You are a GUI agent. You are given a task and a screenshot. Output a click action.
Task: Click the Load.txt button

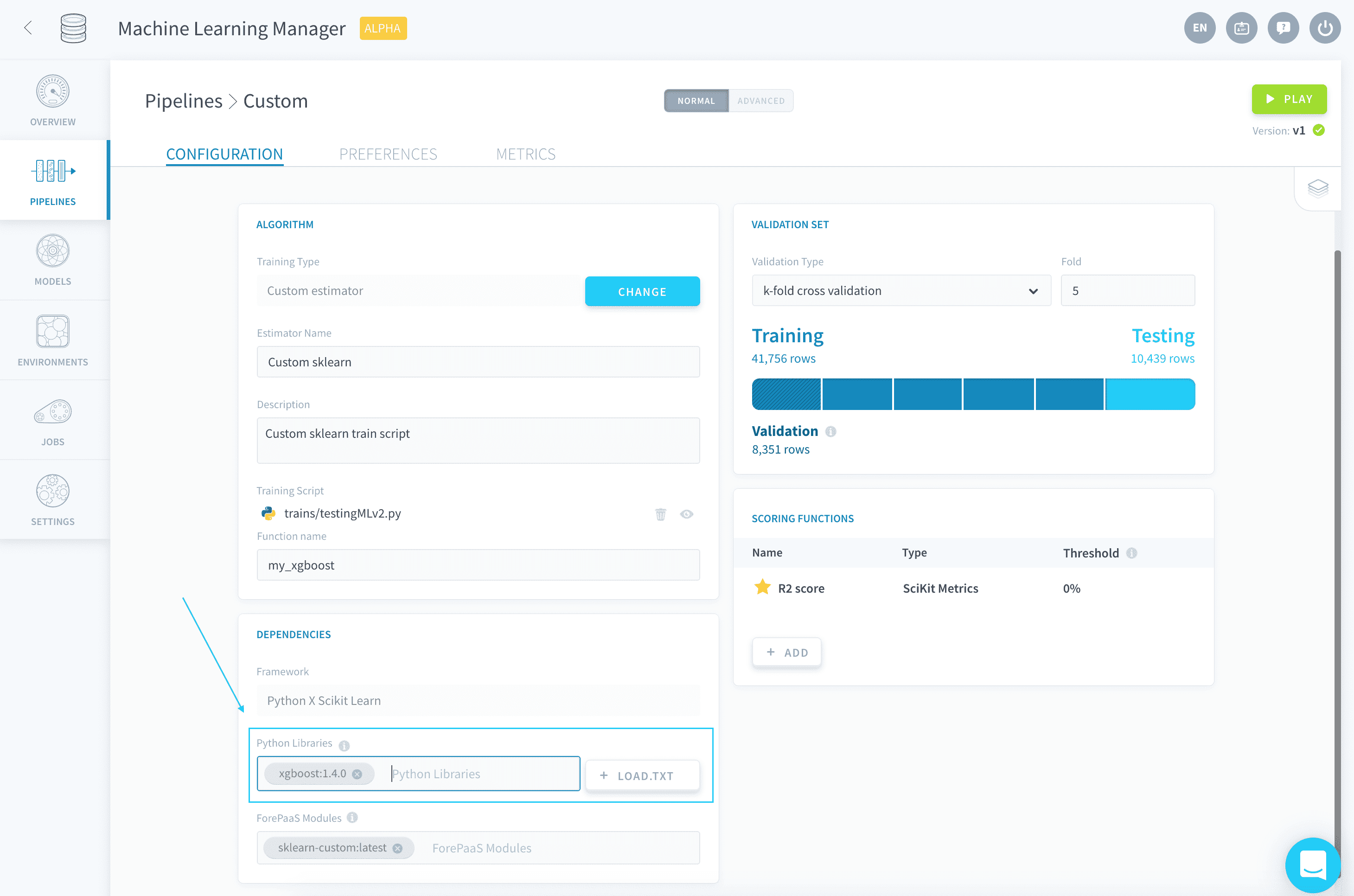pos(642,775)
